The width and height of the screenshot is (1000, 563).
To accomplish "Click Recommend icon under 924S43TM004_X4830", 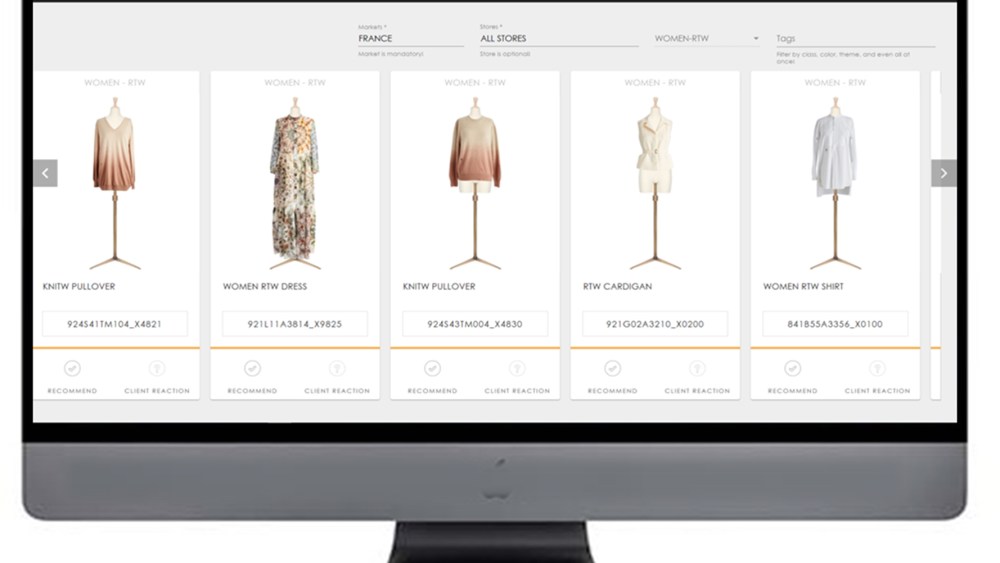I will point(432,369).
